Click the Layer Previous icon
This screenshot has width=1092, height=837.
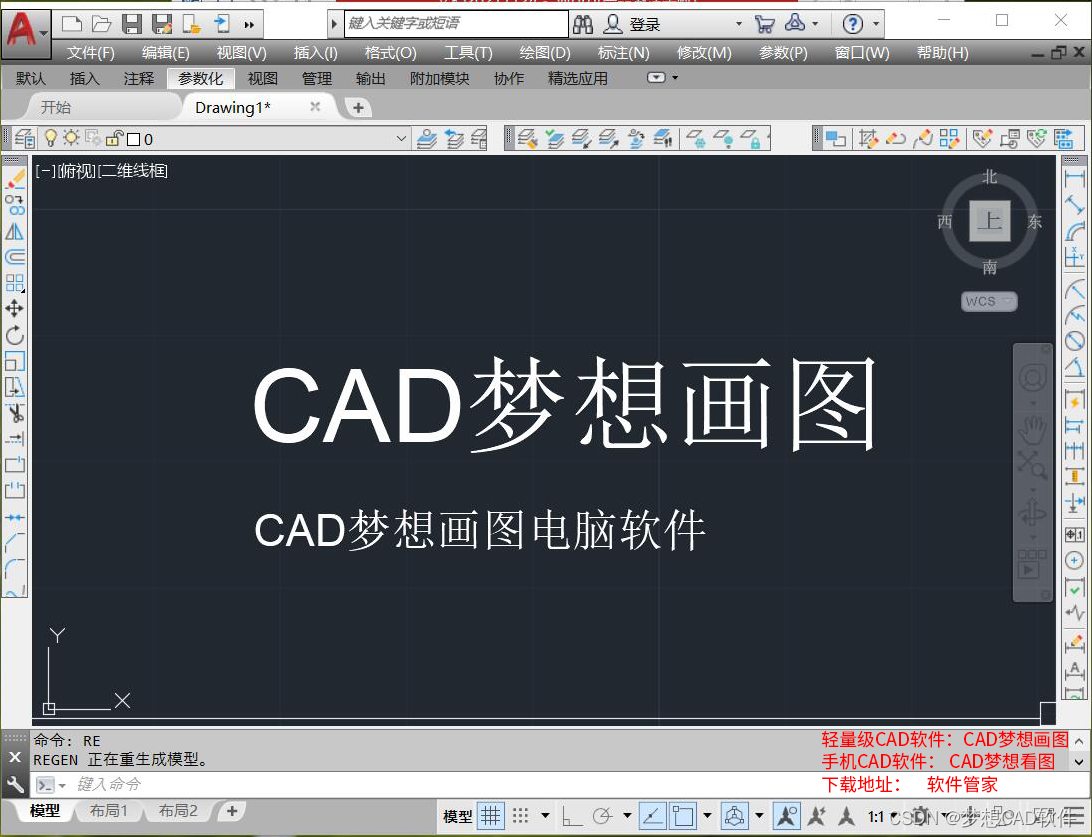tap(454, 139)
